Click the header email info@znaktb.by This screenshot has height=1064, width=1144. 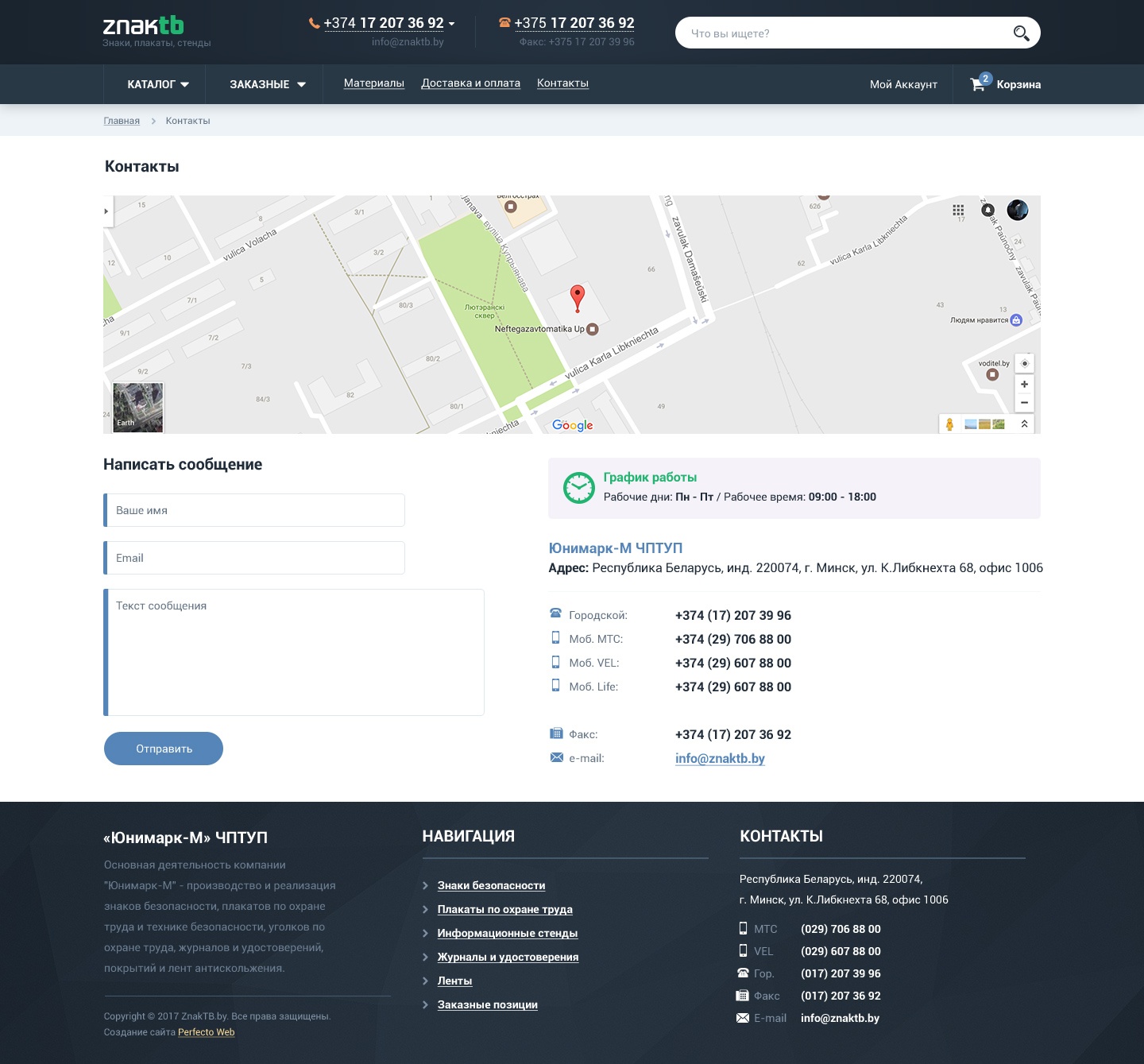pos(408,42)
